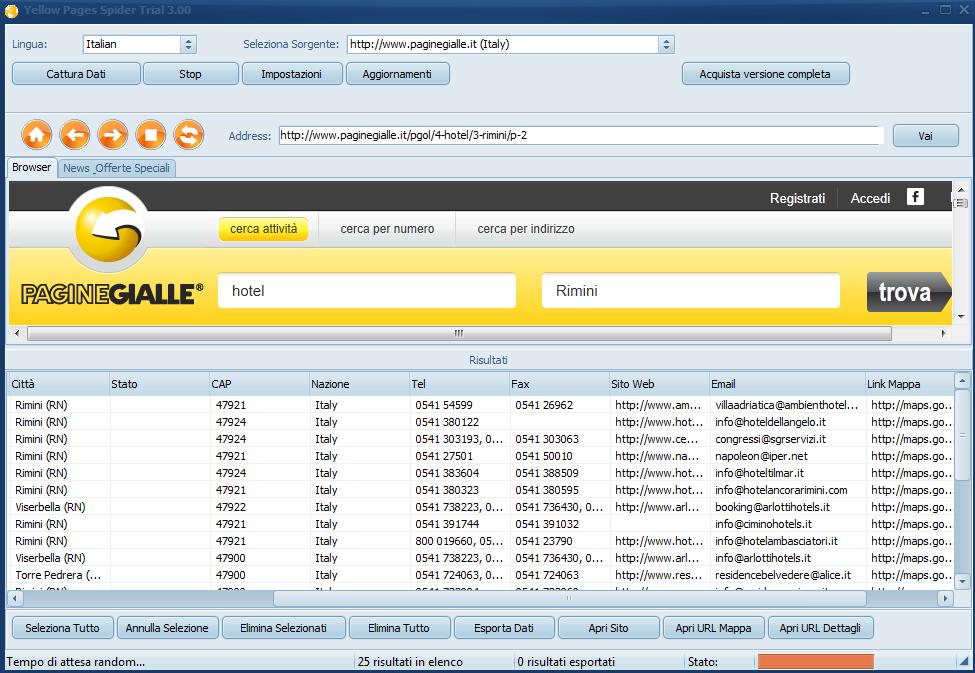Image resolution: width=975 pixels, height=673 pixels.
Task: Start scraping with Cattura Dati button
Action: pos(76,74)
